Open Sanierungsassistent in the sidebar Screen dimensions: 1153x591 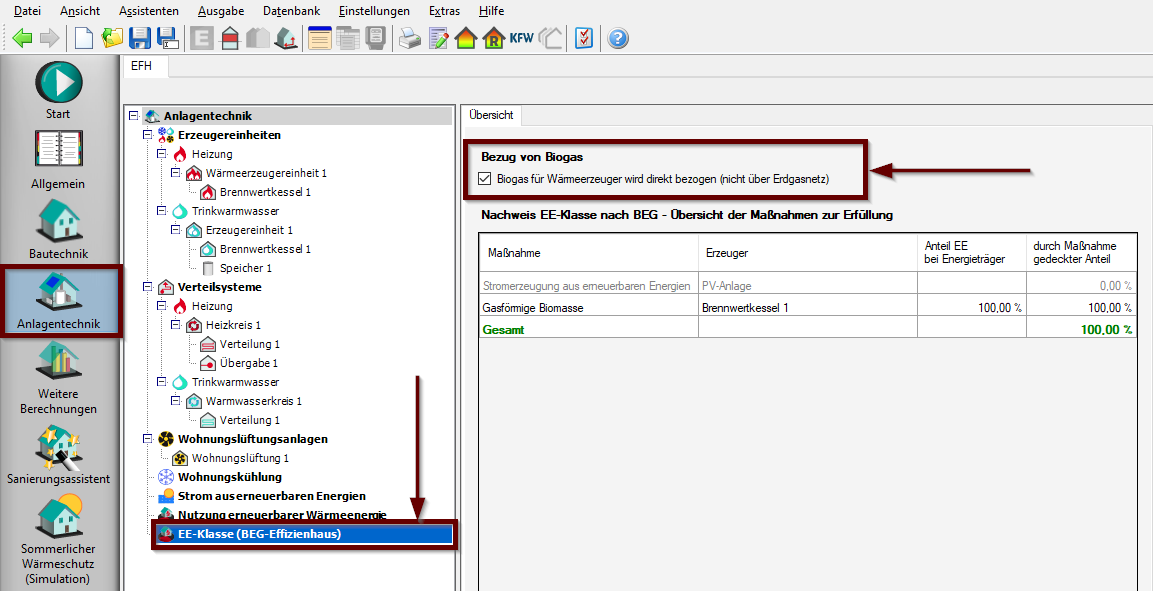(59, 456)
